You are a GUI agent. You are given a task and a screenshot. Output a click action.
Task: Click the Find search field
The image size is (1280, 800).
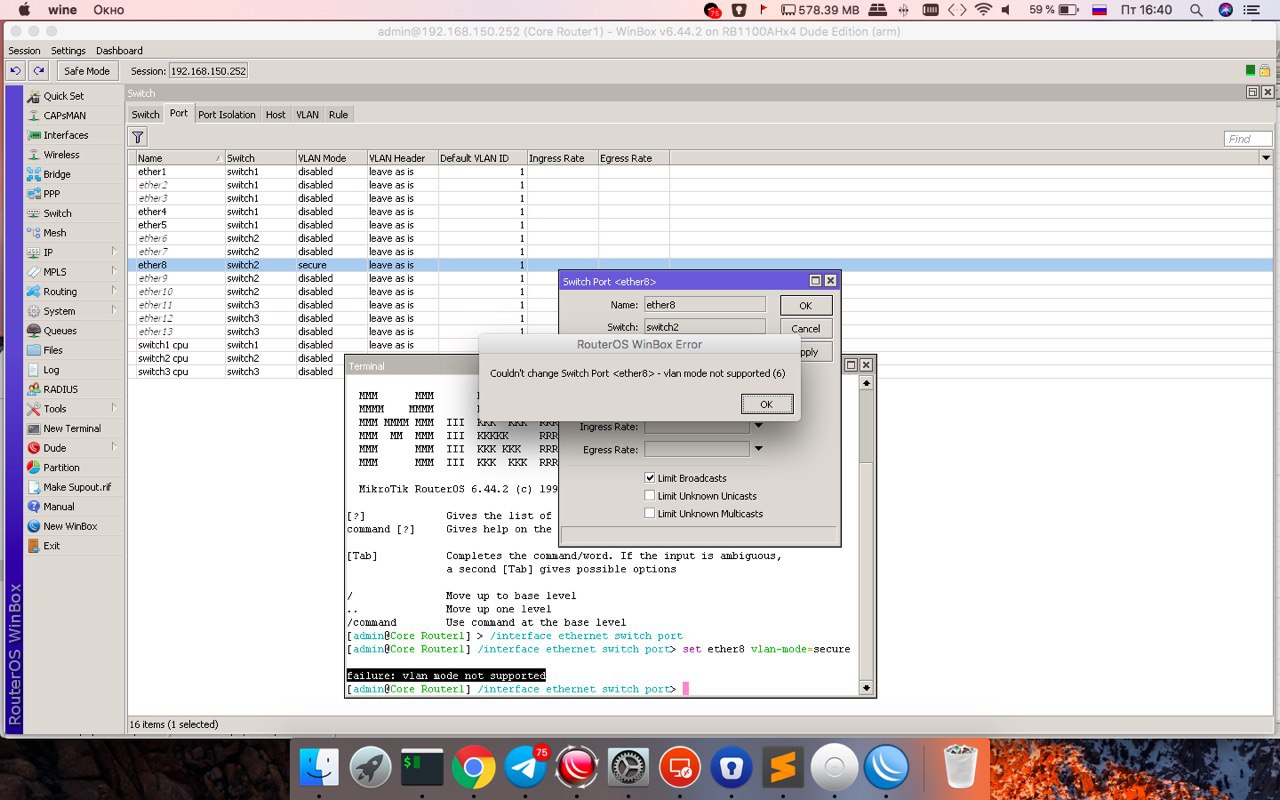[1248, 139]
